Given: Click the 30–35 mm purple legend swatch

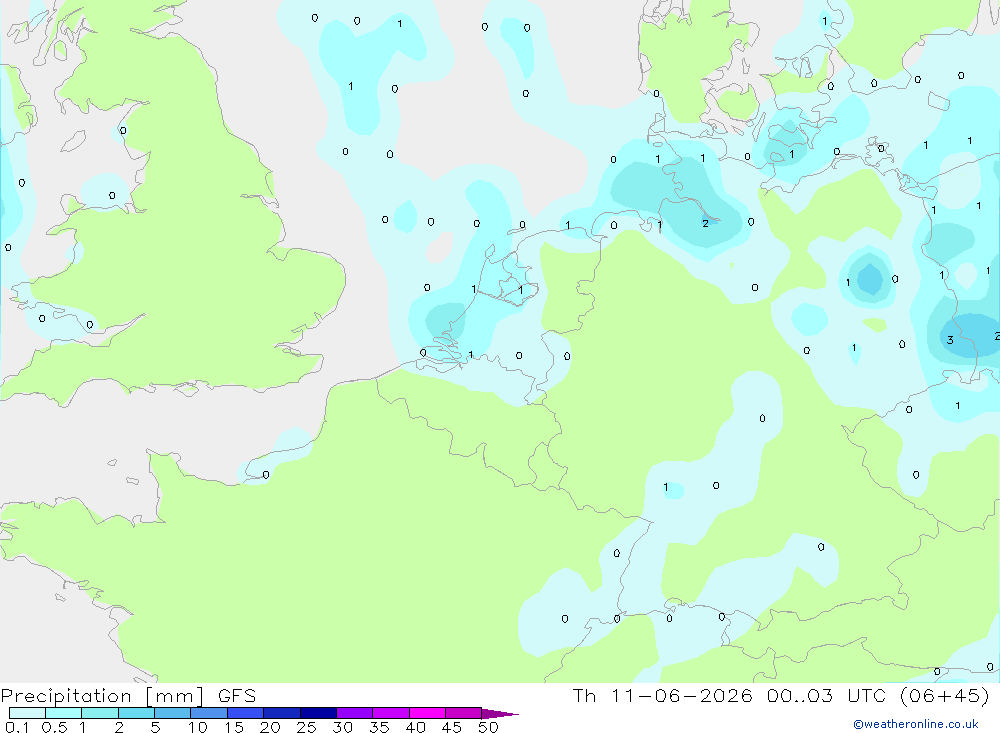Looking at the screenshot, I should click(x=354, y=713).
